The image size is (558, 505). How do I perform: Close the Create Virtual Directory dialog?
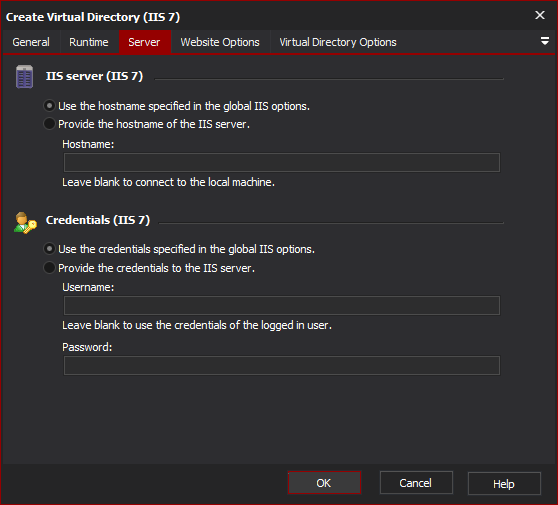pos(540,15)
